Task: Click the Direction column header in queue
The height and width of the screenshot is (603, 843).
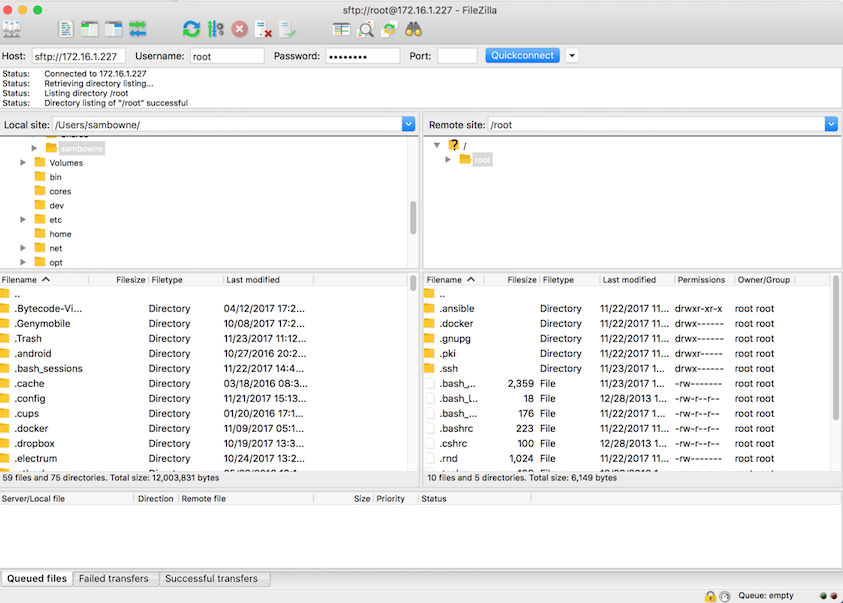Action: click(156, 498)
